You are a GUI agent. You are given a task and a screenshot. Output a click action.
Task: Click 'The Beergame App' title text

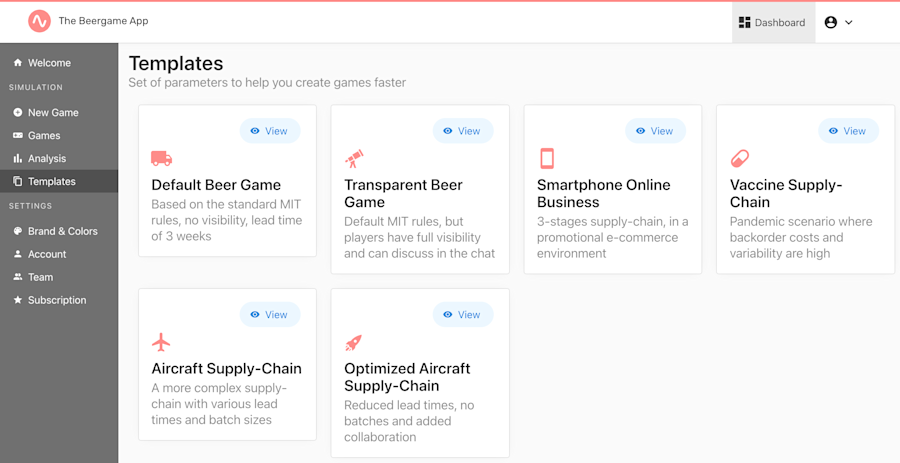[103, 21]
